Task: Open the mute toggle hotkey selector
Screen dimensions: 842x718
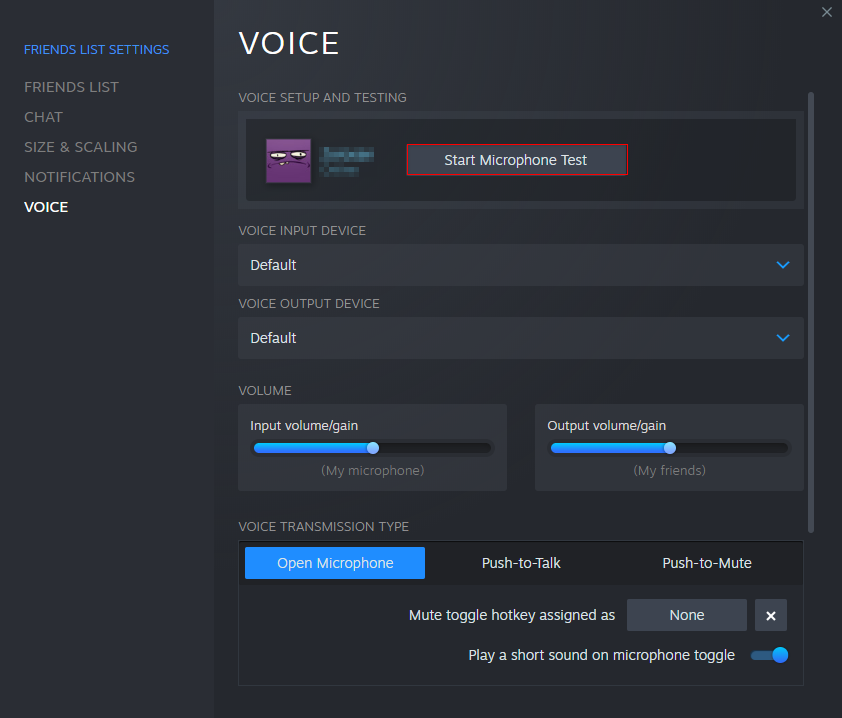Action: (686, 615)
